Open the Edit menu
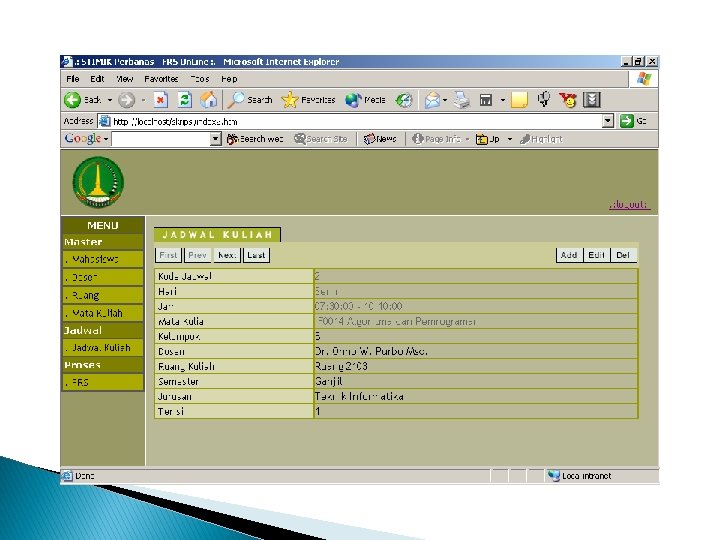The width and height of the screenshot is (720, 540). (x=97, y=79)
